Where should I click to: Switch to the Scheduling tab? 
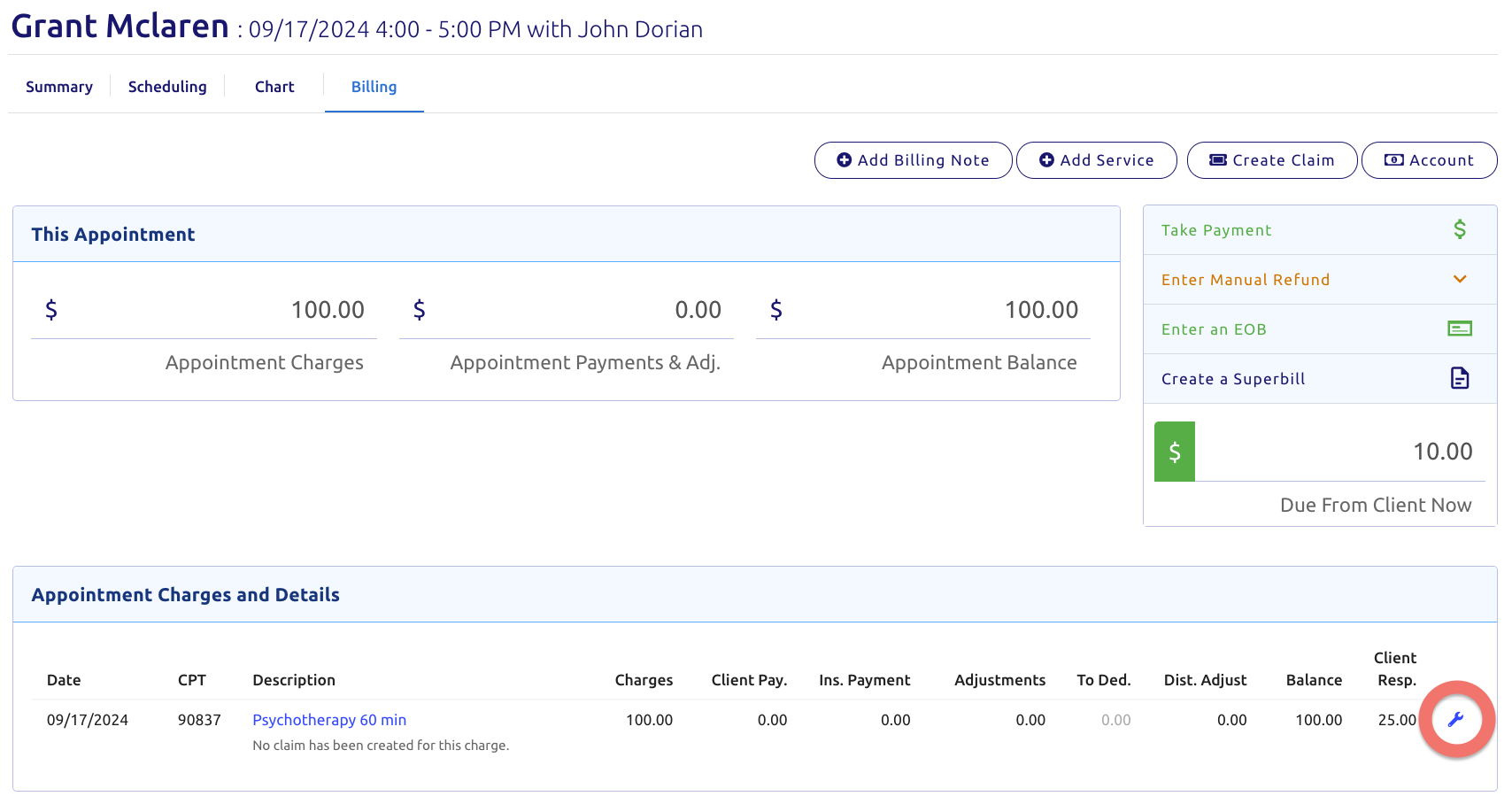(x=167, y=87)
